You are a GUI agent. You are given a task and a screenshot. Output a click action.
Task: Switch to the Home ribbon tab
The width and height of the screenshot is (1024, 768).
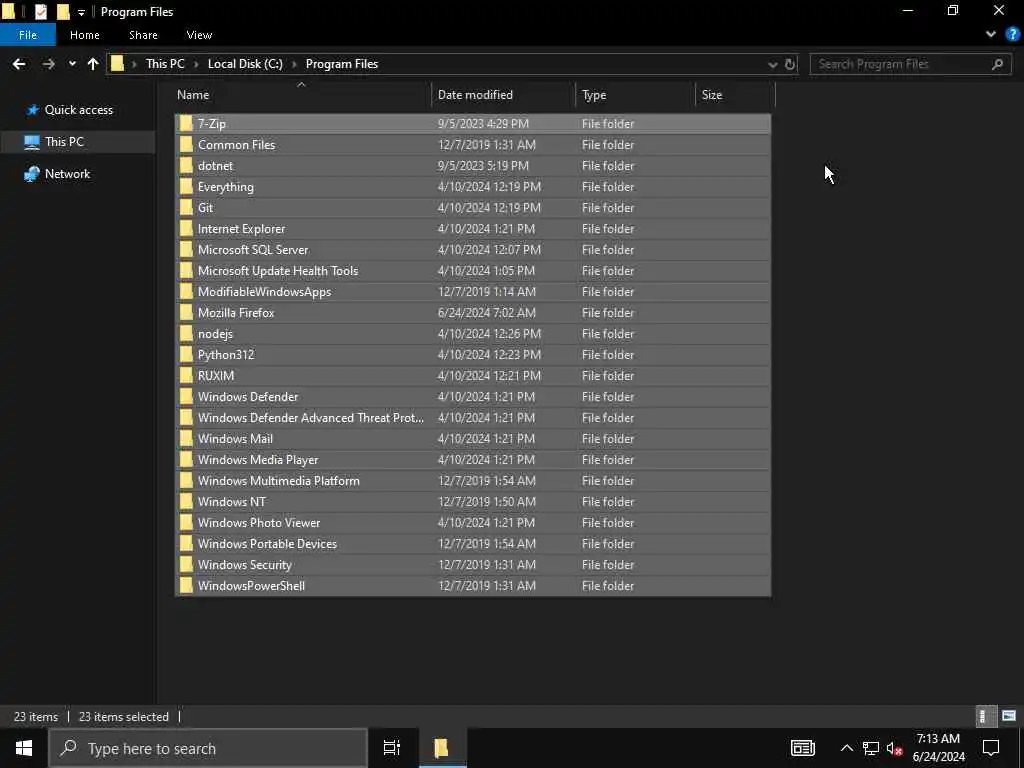85,35
